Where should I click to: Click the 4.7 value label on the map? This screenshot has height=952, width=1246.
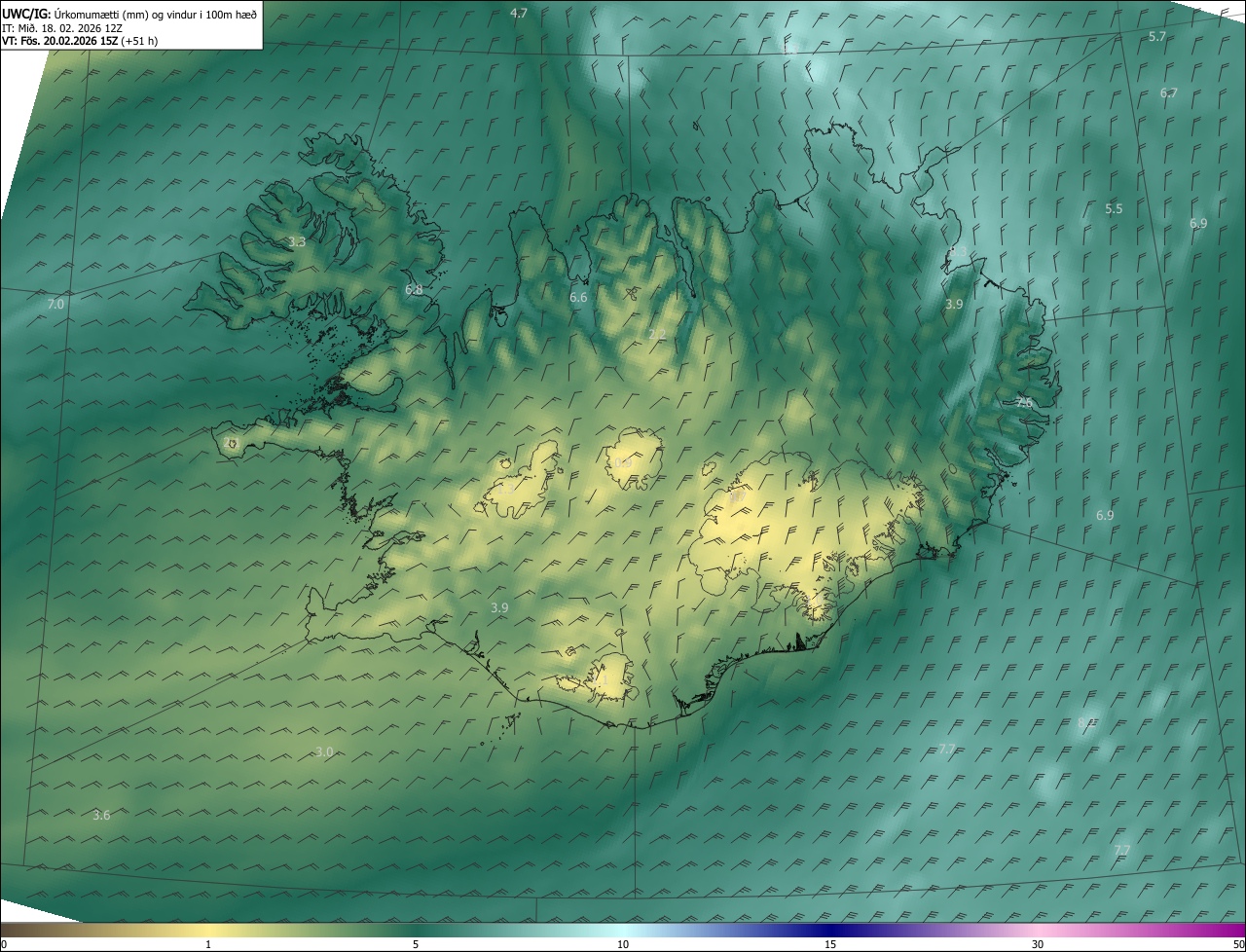click(519, 13)
